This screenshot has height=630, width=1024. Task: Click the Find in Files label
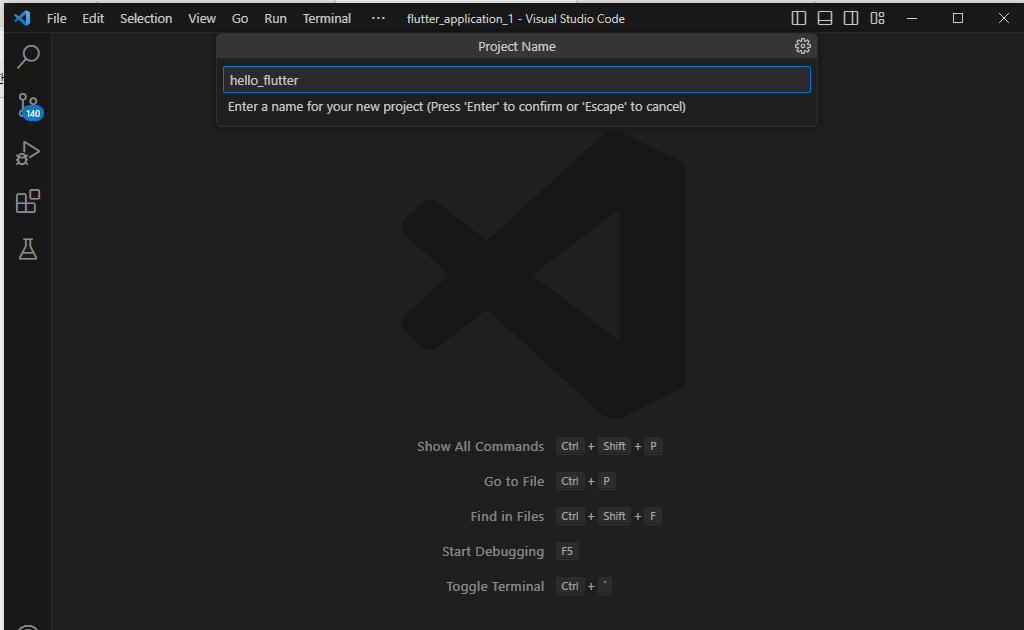pos(507,516)
